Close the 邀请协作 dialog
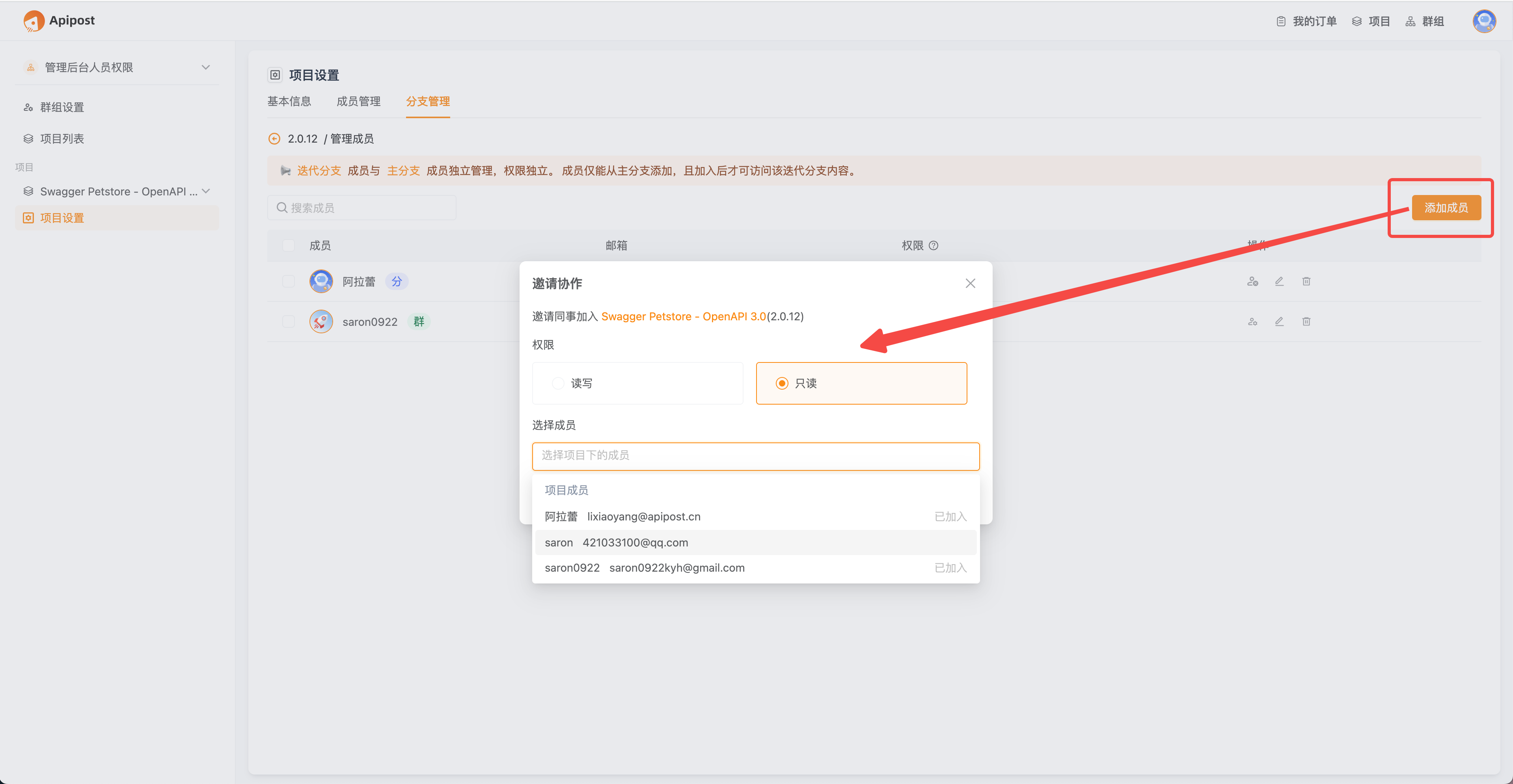1513x784 pixels. [x=970, y=283]
